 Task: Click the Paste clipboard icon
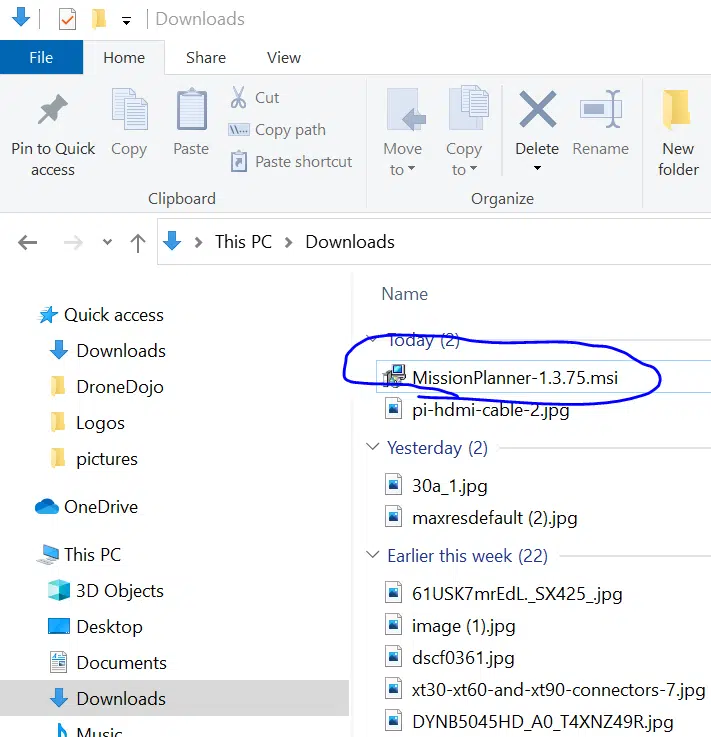(x=191, y=109)
